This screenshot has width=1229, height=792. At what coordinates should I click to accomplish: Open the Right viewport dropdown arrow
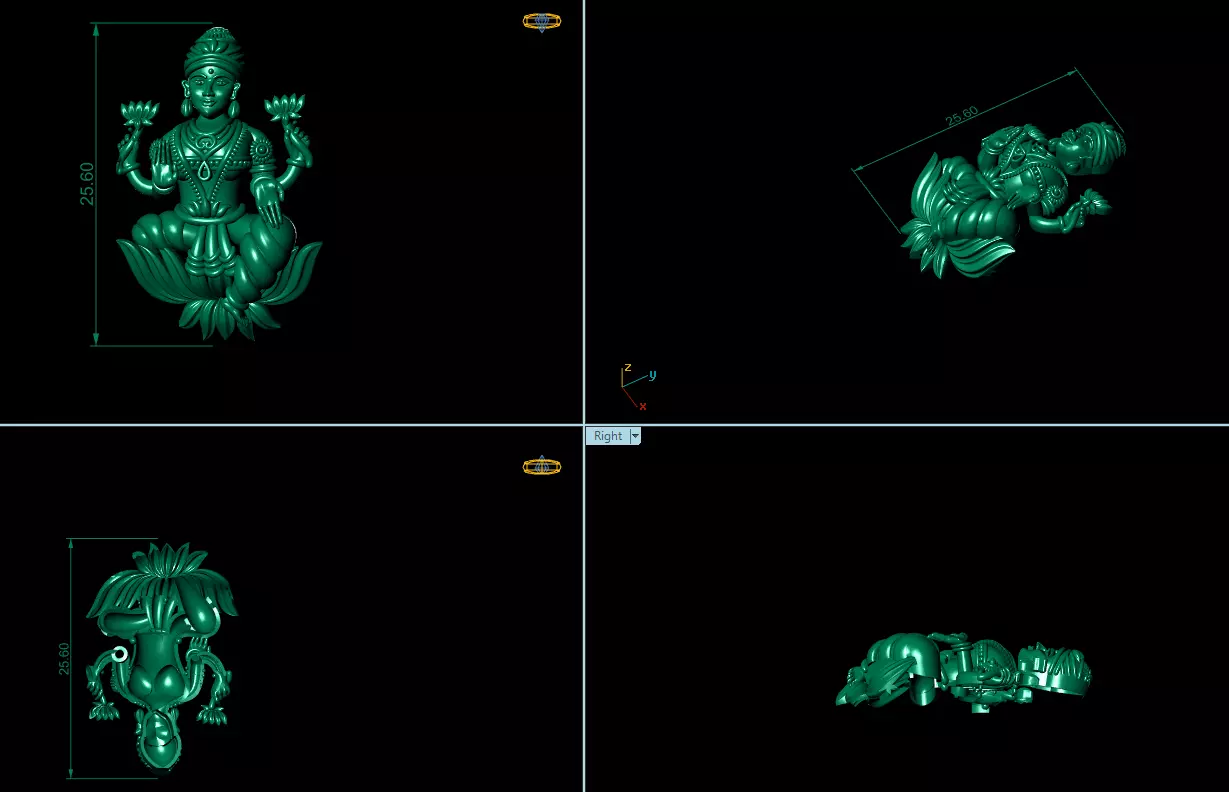tap(635, 436)
